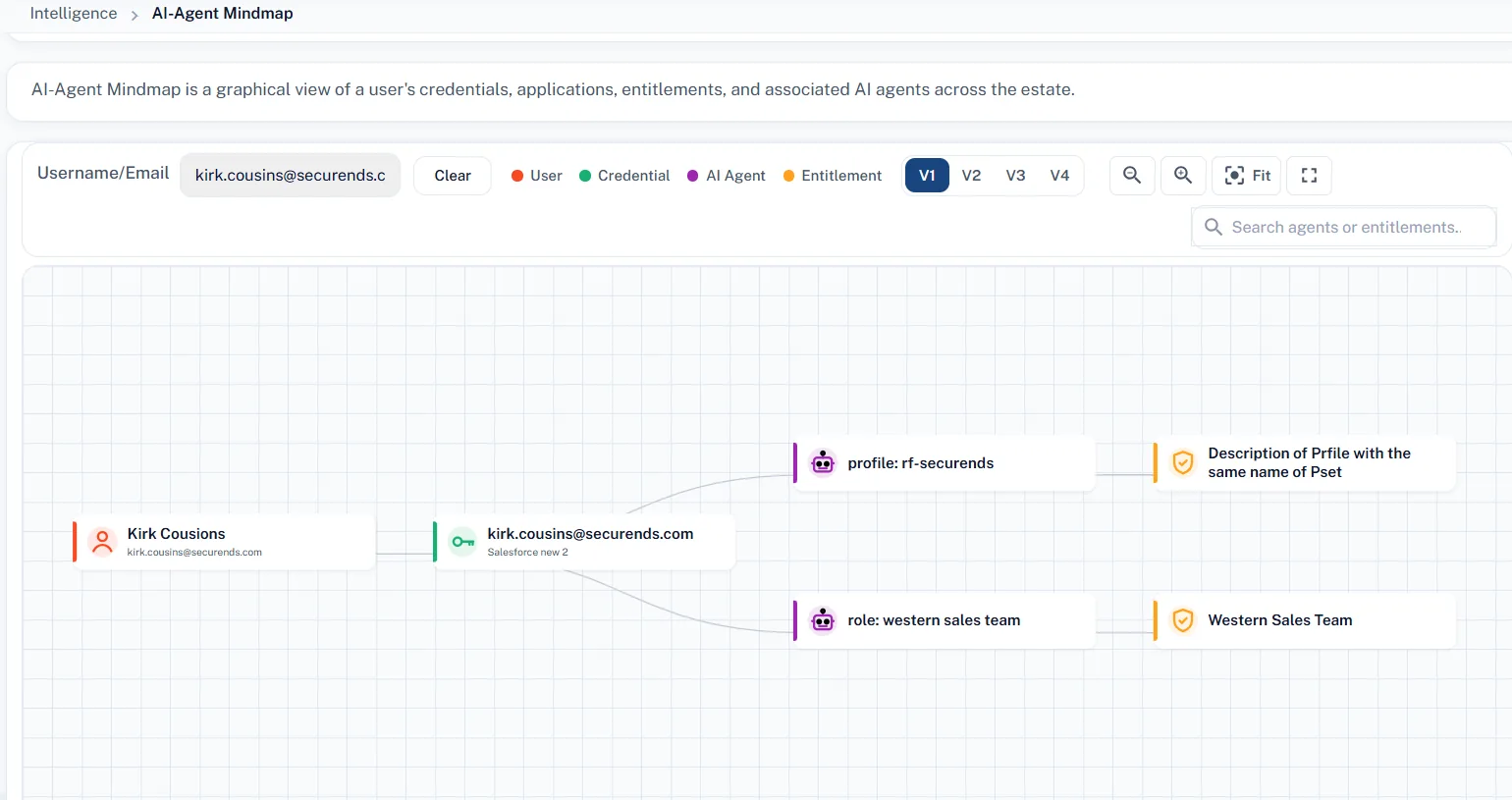The width and height of the screenshot is (1512, 800).
Task: Click the User legend label
Action: pos(546,176)
